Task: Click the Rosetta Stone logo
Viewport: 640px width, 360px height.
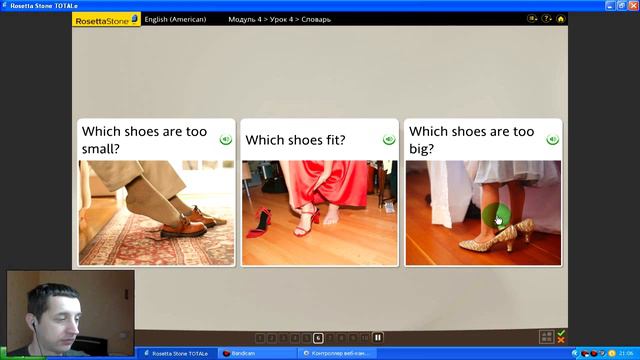Action: (107, 20)
